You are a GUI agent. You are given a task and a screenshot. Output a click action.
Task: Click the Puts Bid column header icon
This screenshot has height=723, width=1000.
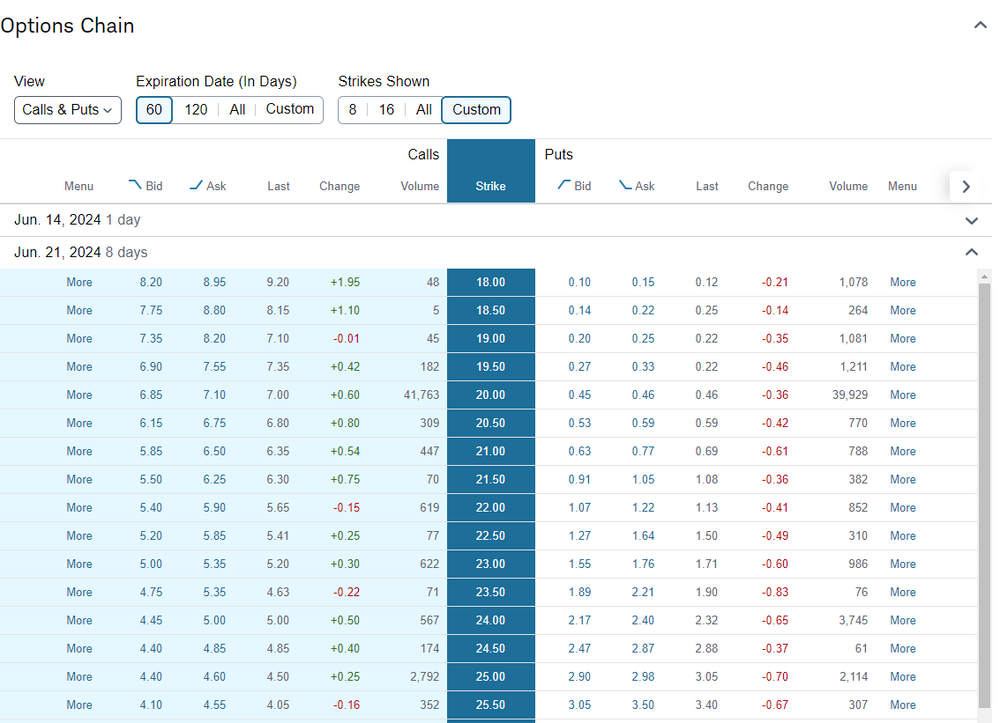tap(564, 185)
